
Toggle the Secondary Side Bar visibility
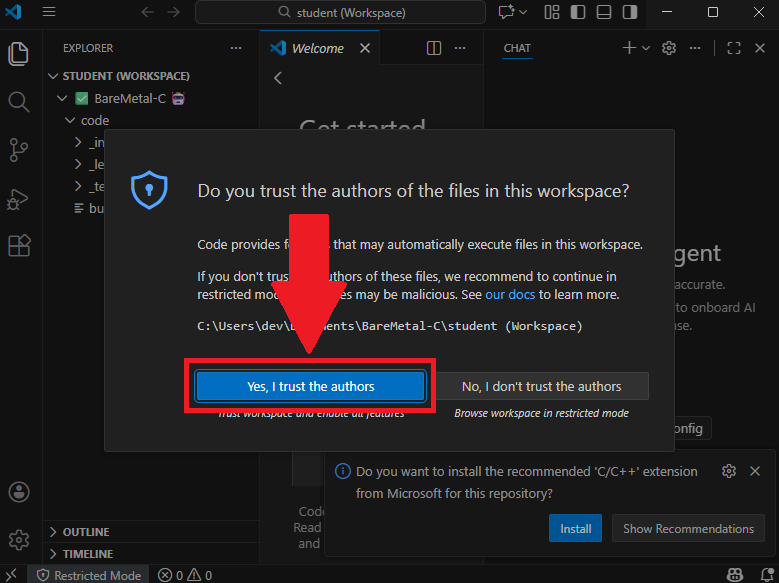tap(630, 12)
